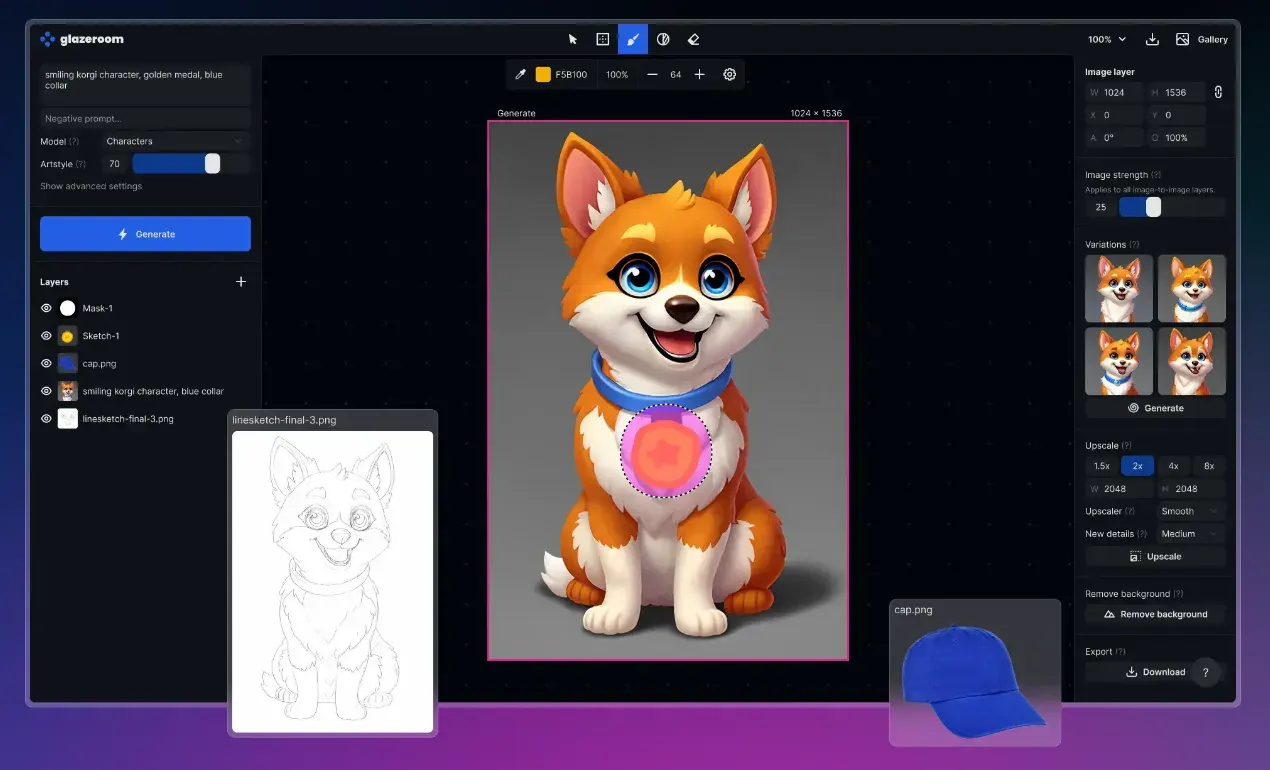Open the Model dropdown showing Characters
The height and width of the screenshot is (770, 1270).
click(175, 141)
